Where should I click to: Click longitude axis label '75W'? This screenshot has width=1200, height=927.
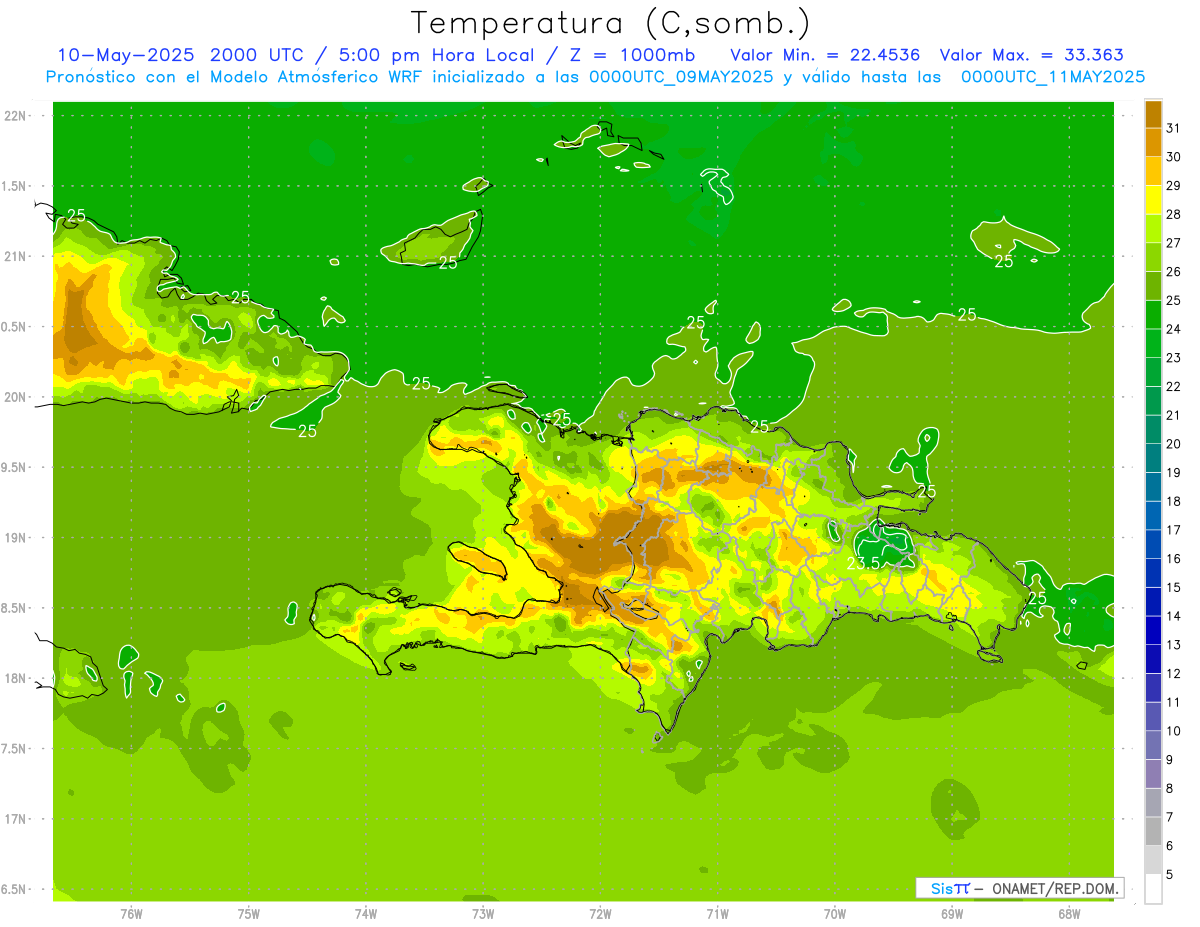tap(248, 914)
